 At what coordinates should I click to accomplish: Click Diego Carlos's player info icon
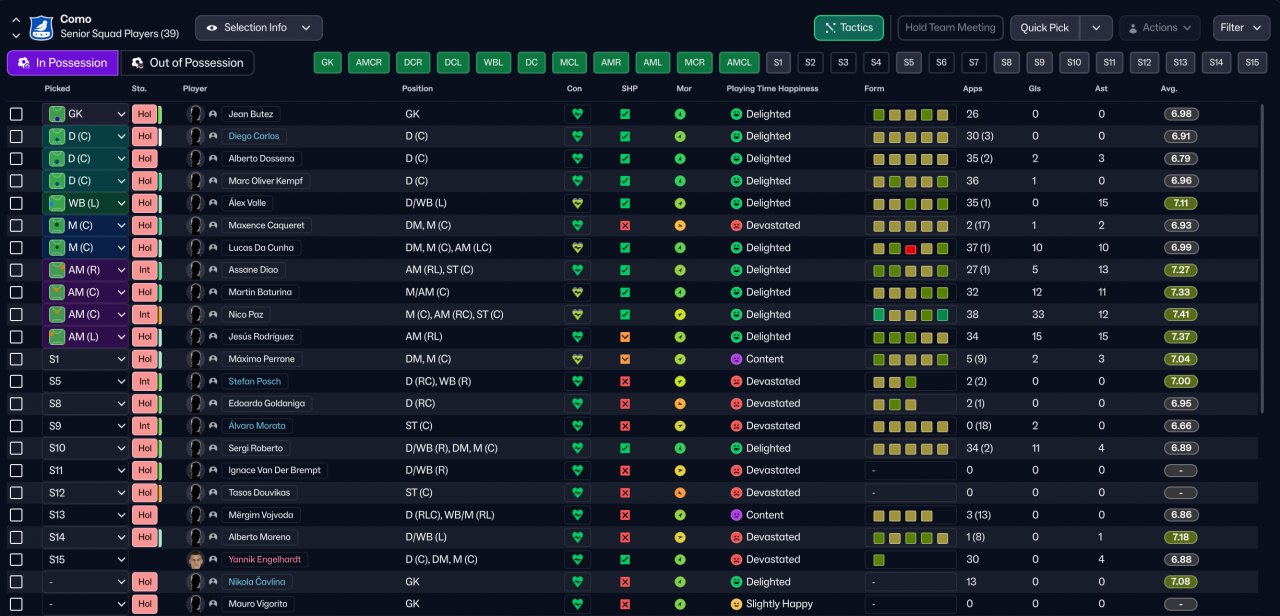pos(213,137)
